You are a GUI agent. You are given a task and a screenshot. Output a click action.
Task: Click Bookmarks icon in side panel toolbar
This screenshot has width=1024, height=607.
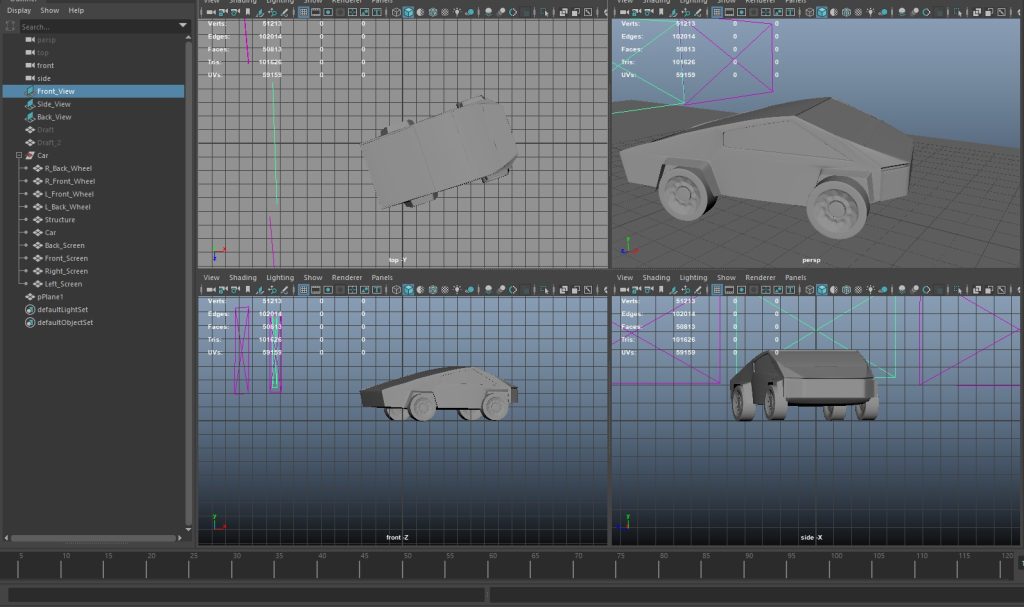pos(661,289)
